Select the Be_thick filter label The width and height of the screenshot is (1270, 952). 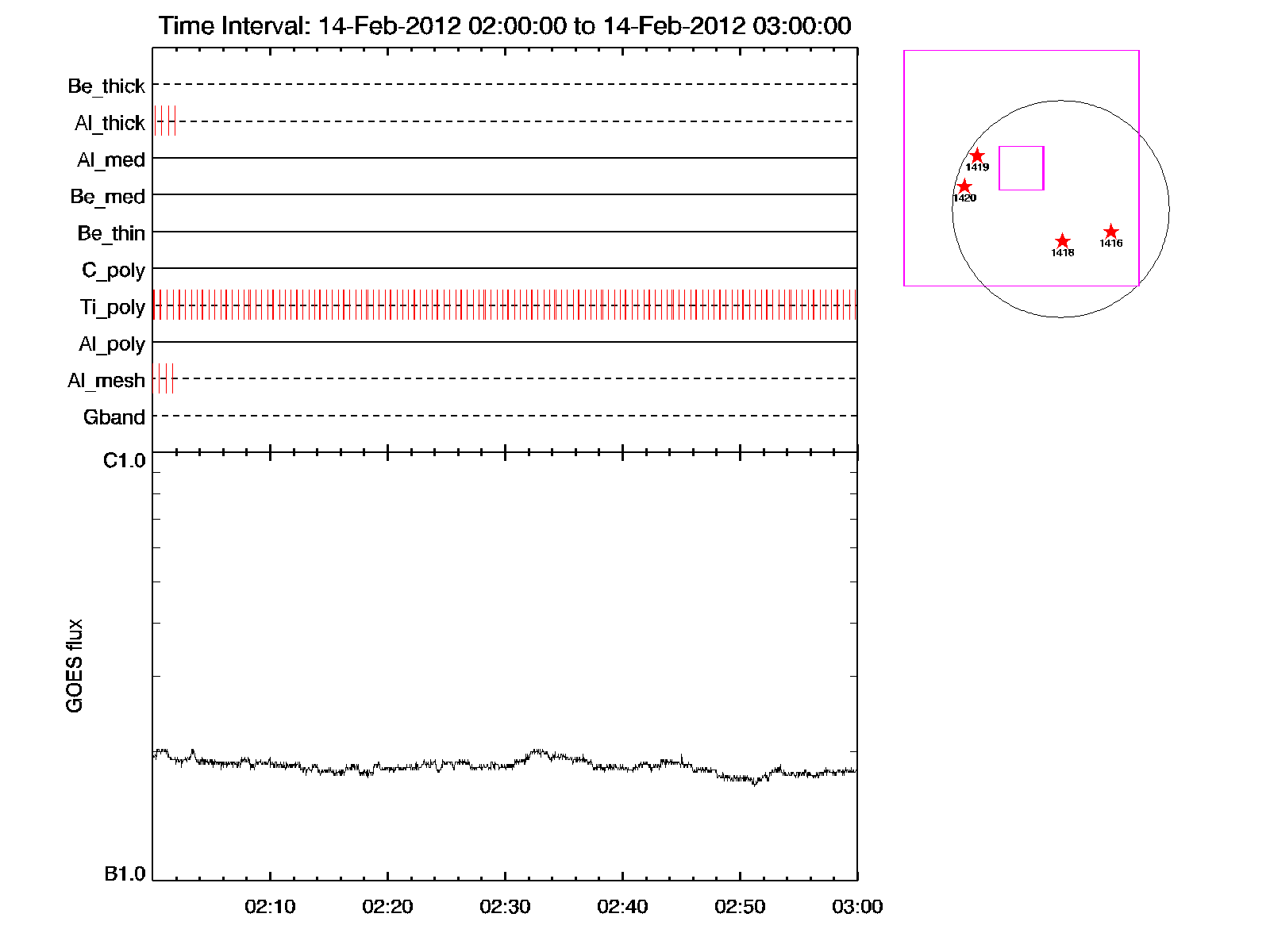106,86
